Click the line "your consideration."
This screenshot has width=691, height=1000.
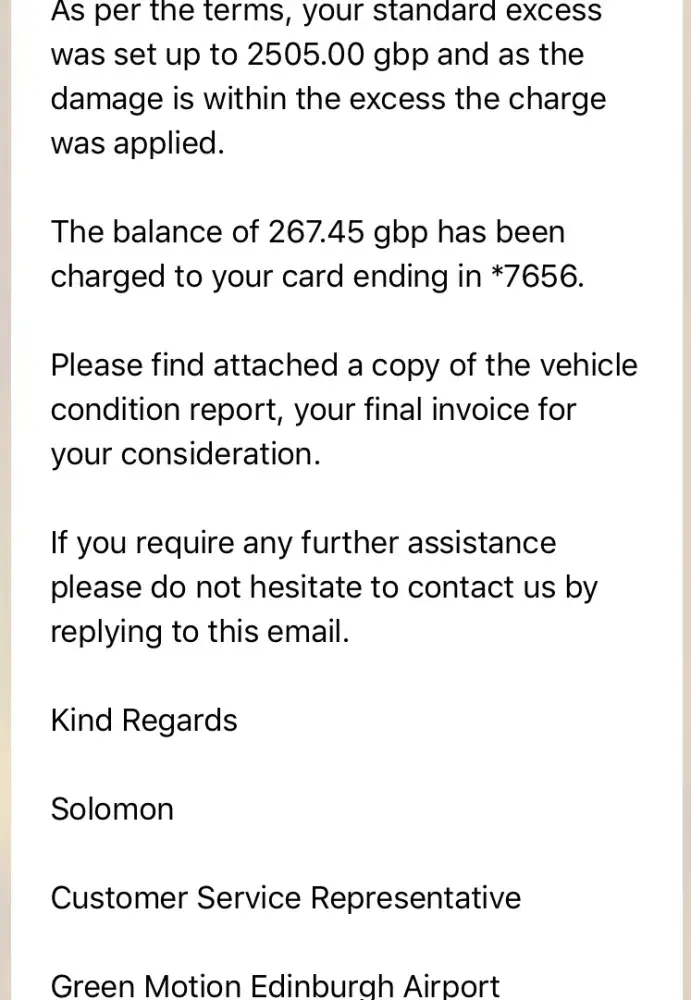click(186, 454)
